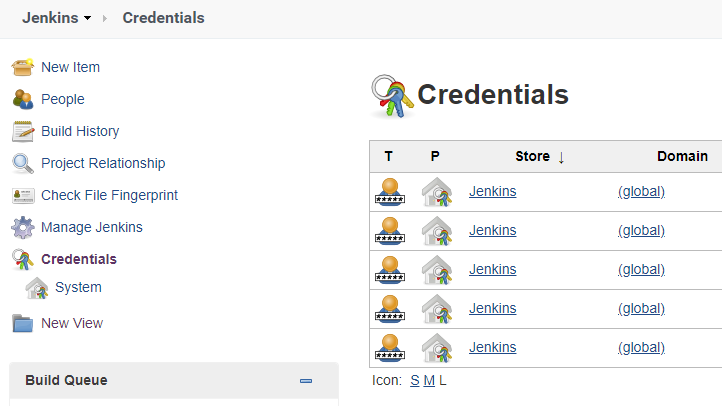
Task: Open System link under Credentials
Action: (78, 287)
